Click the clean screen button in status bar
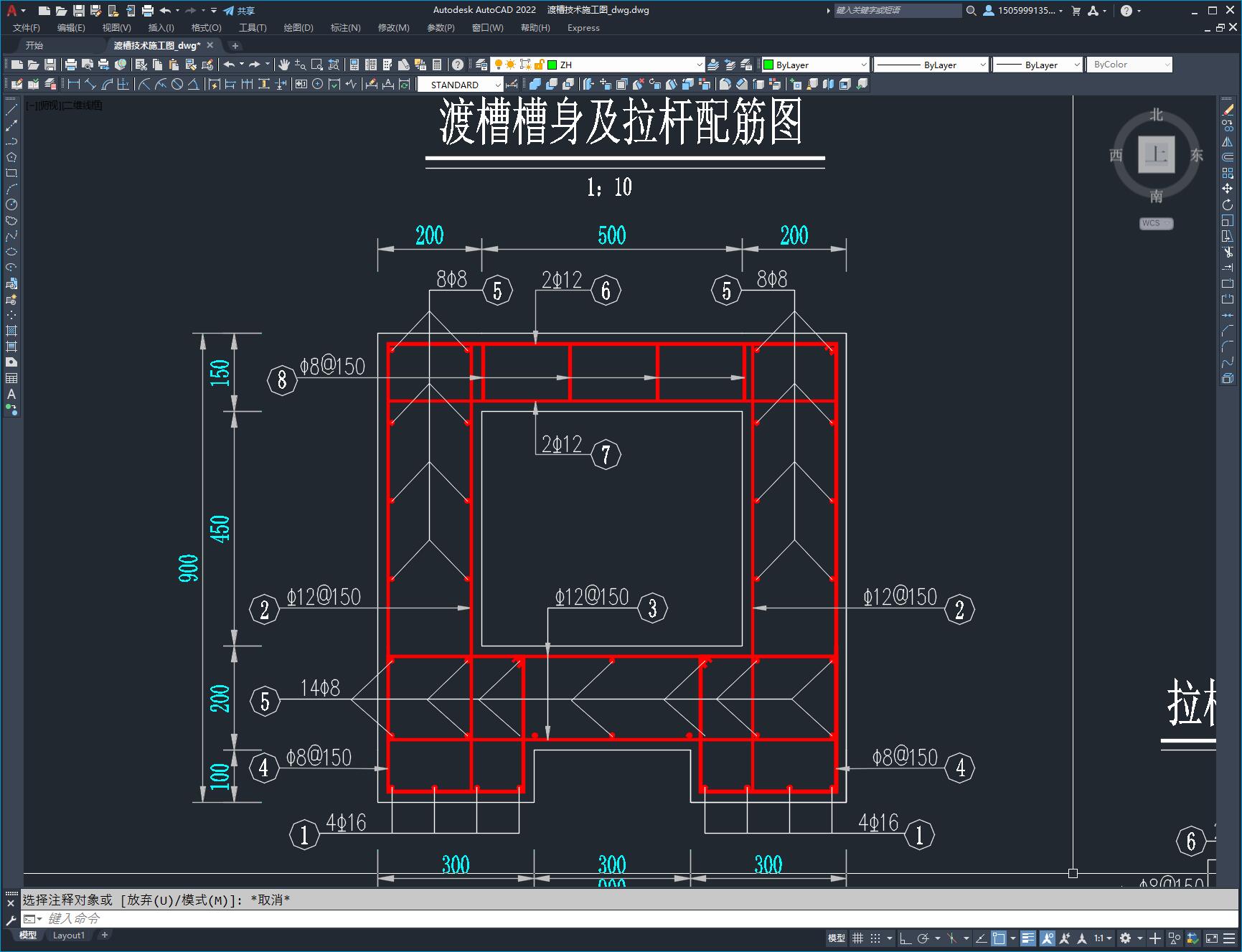Screen dimensions: 1242x952 (x=1212, y=938)
